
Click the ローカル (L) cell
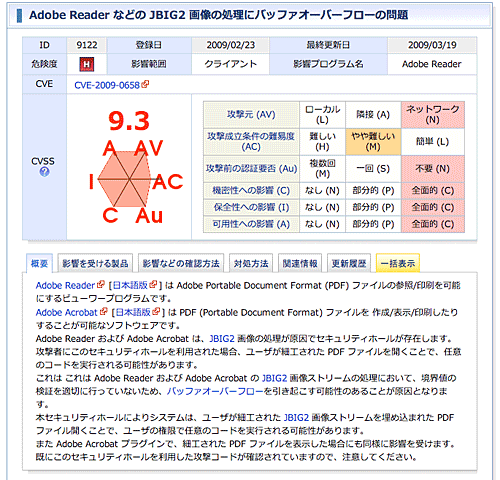tap(322, 115)
